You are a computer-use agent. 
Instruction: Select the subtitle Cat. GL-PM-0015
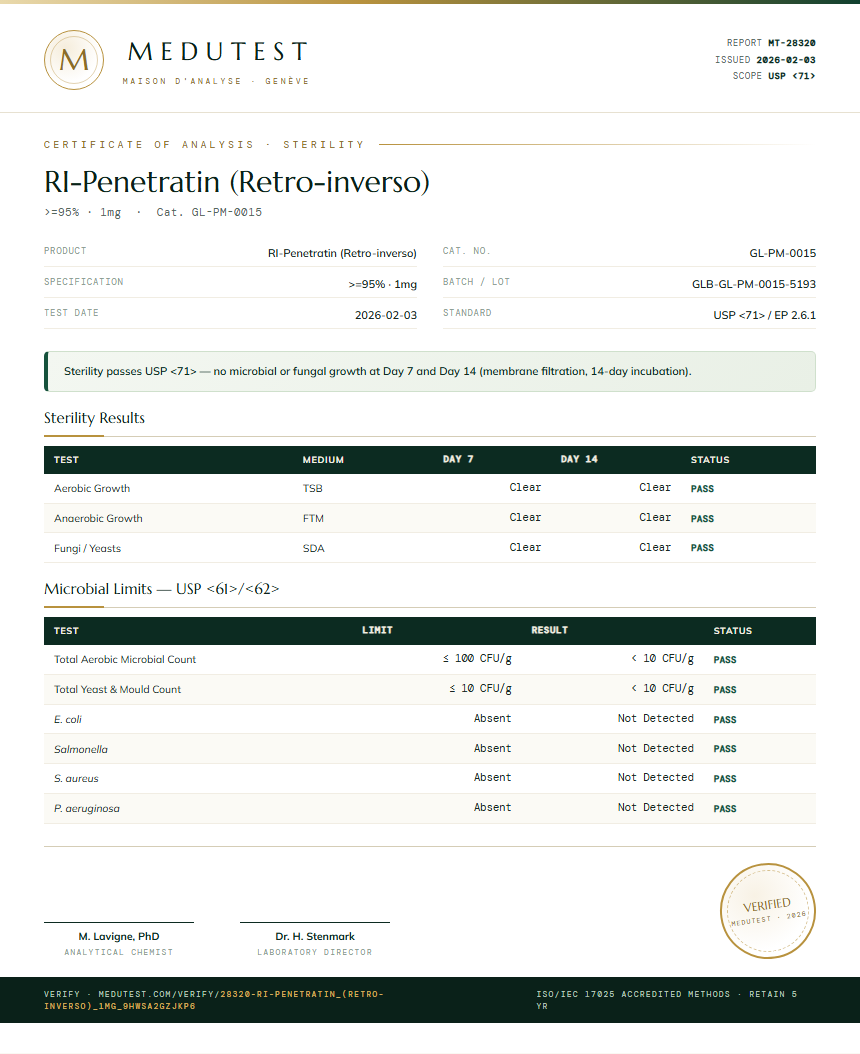coord(209,212)
